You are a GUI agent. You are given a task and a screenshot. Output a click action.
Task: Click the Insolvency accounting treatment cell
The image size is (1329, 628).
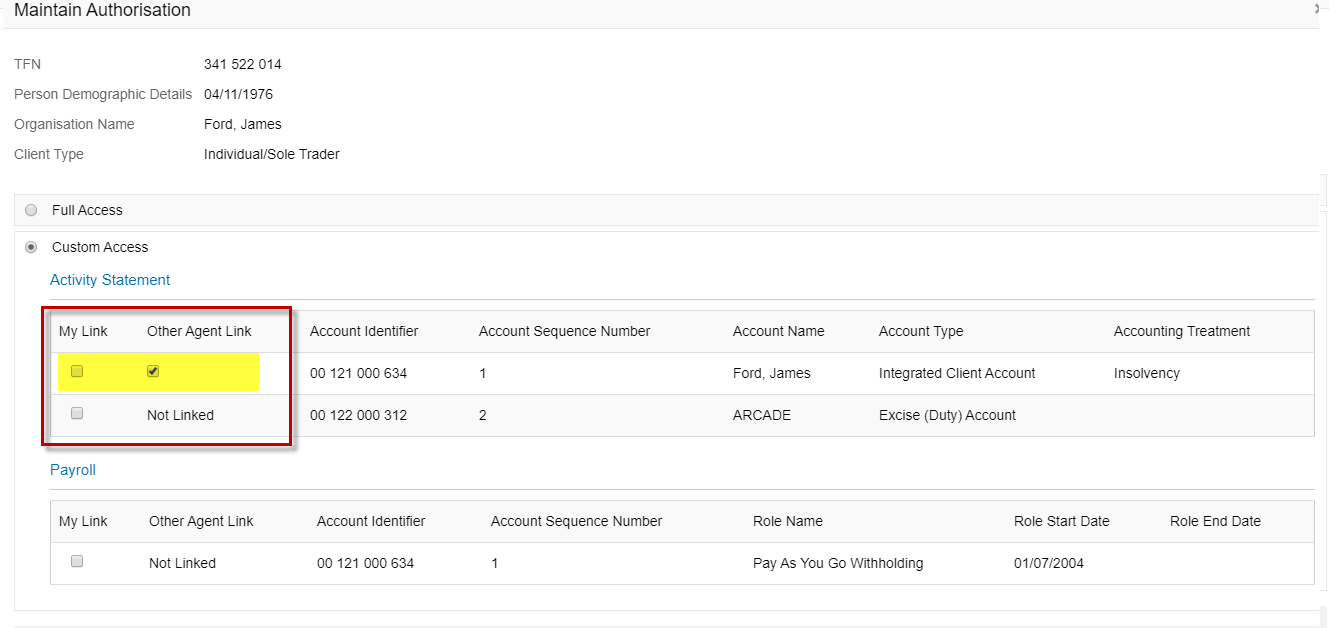(1146, 373)
